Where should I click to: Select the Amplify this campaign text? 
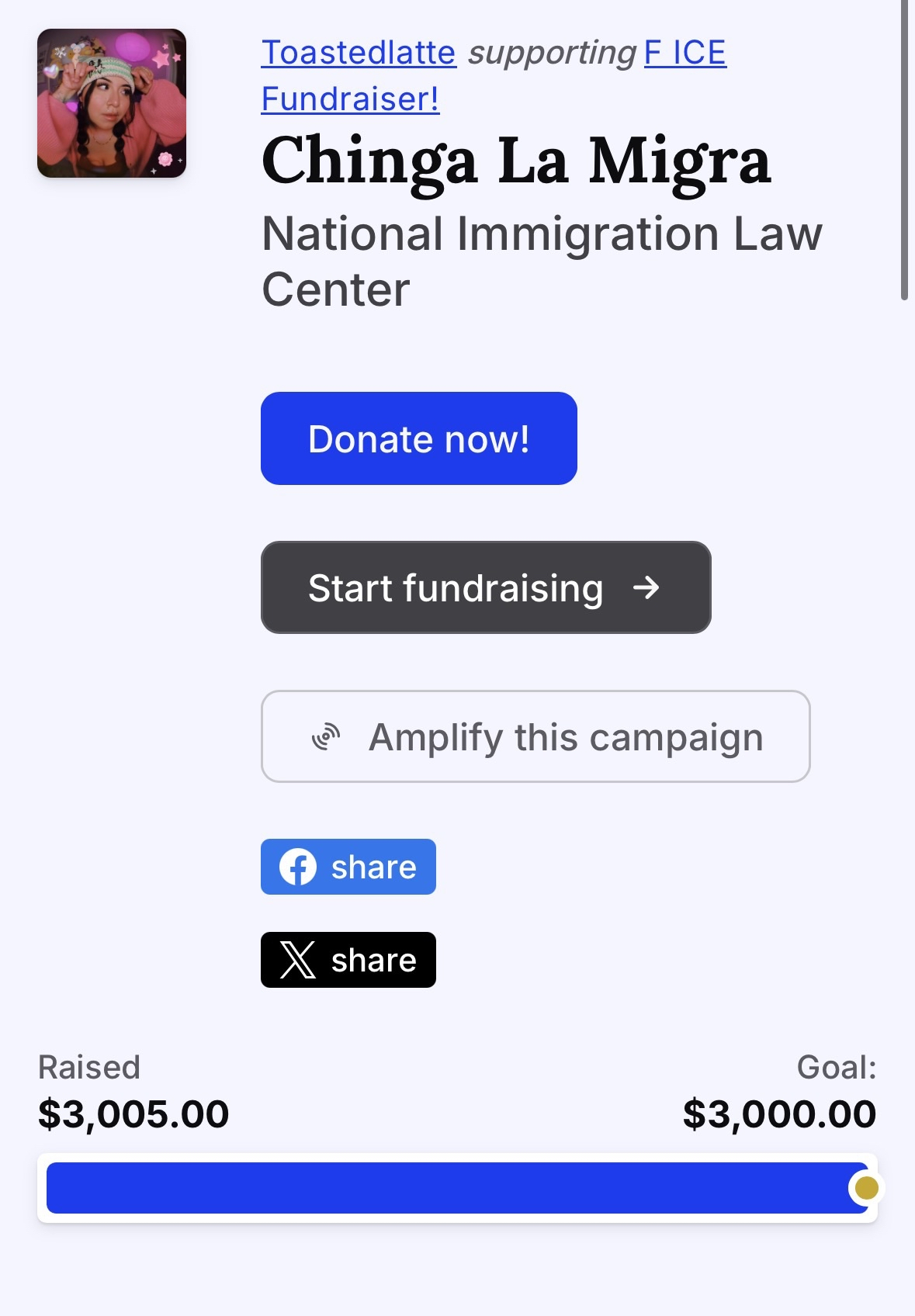pyautogui.click(x=566, y=737)
